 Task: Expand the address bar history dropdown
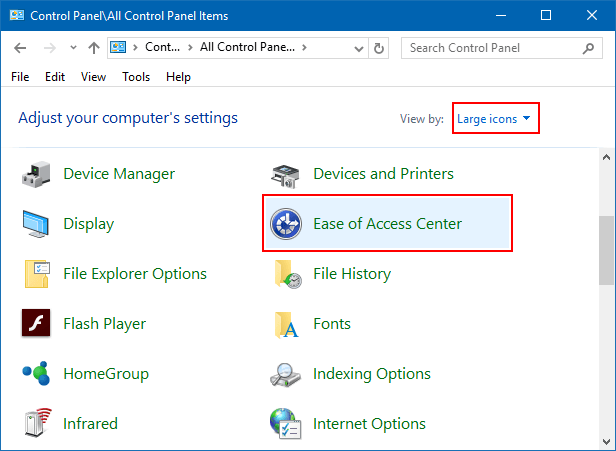pyautogui.click(x=358, y=49)
